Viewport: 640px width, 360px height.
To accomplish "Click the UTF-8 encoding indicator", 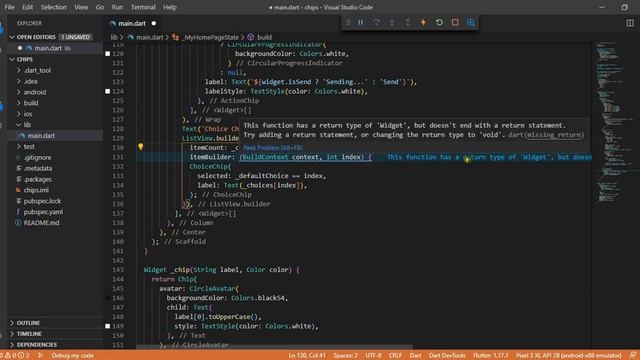I will pyautogui.click(x=373, y=356).
